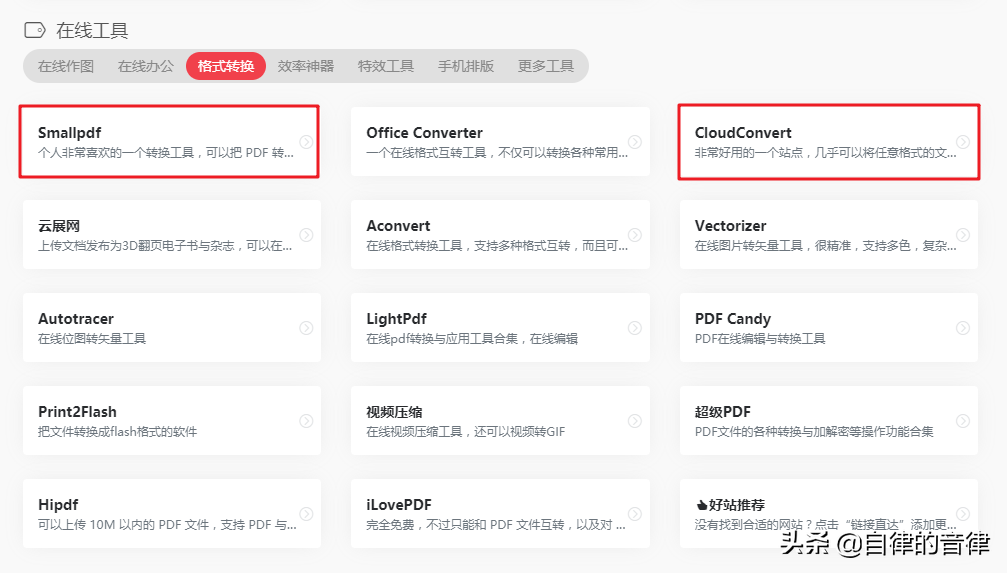
Task: Click the arrow icon on Office Converter card
Action: pos(635,141)
